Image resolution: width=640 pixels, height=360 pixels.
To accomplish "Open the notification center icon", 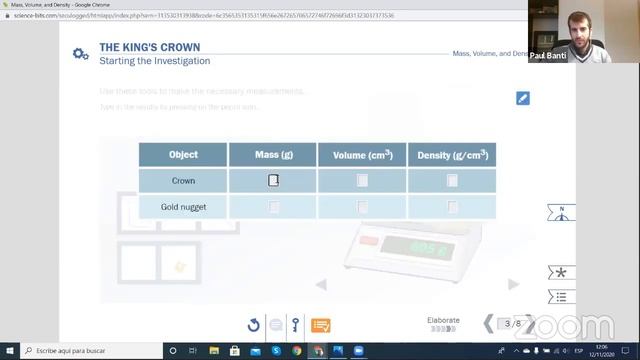I will point(625,351).
